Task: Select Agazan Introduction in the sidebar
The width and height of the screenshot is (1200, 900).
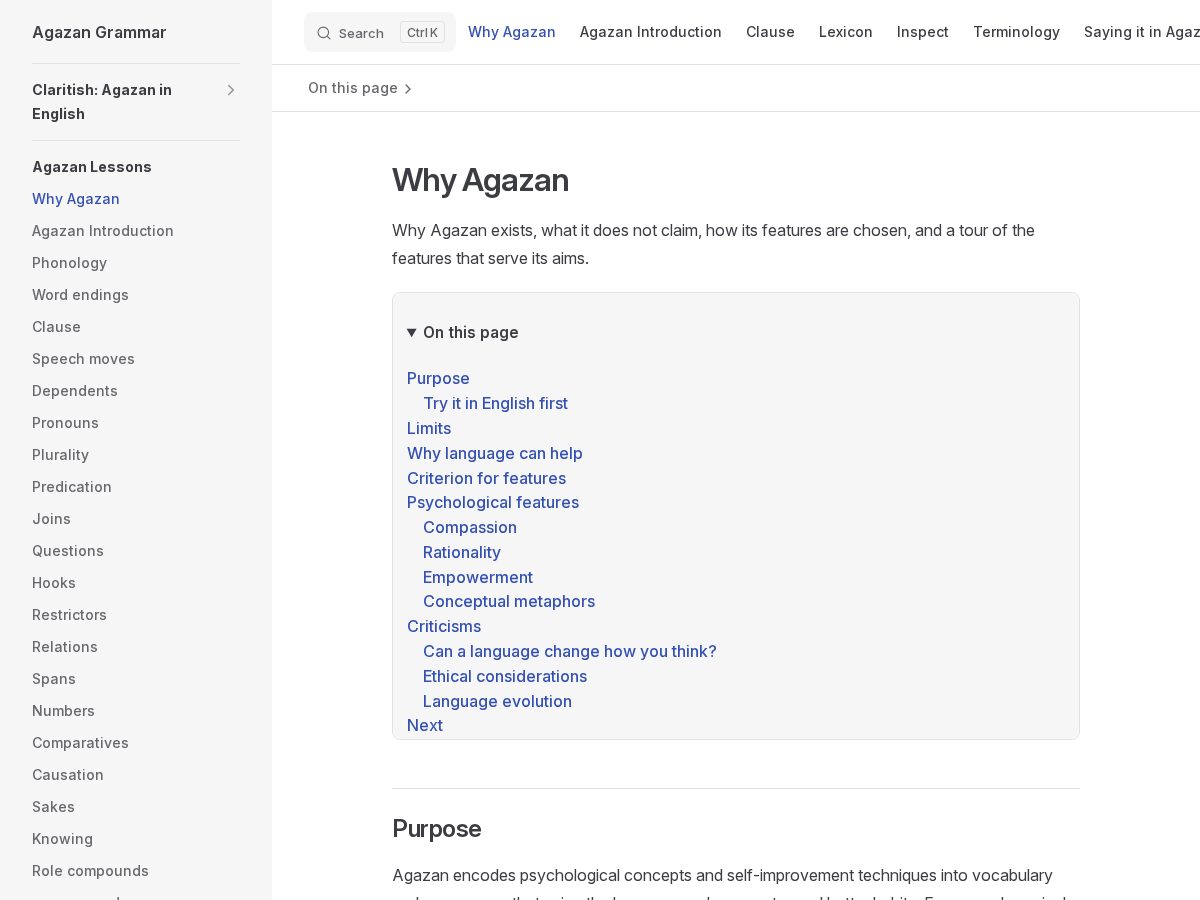Action: pos(103,231)
